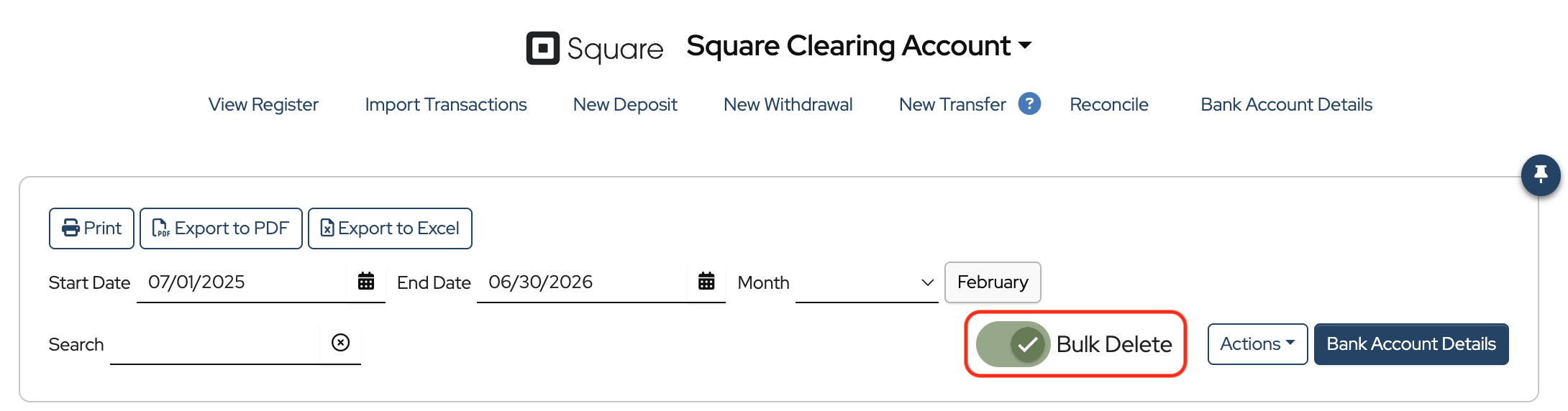Open the End Date calendar picker
The height and width of the screenshot is (411, 1568).
[x=706, y=282]
